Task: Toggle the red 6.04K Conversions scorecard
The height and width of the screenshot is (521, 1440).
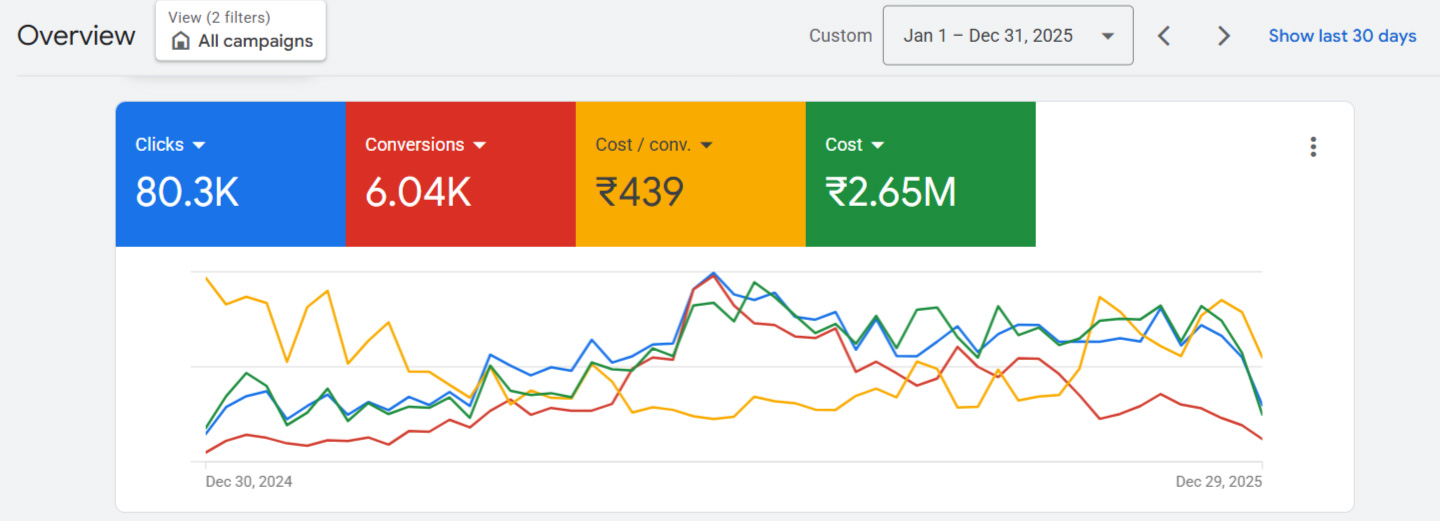Action: pos(418,191)
